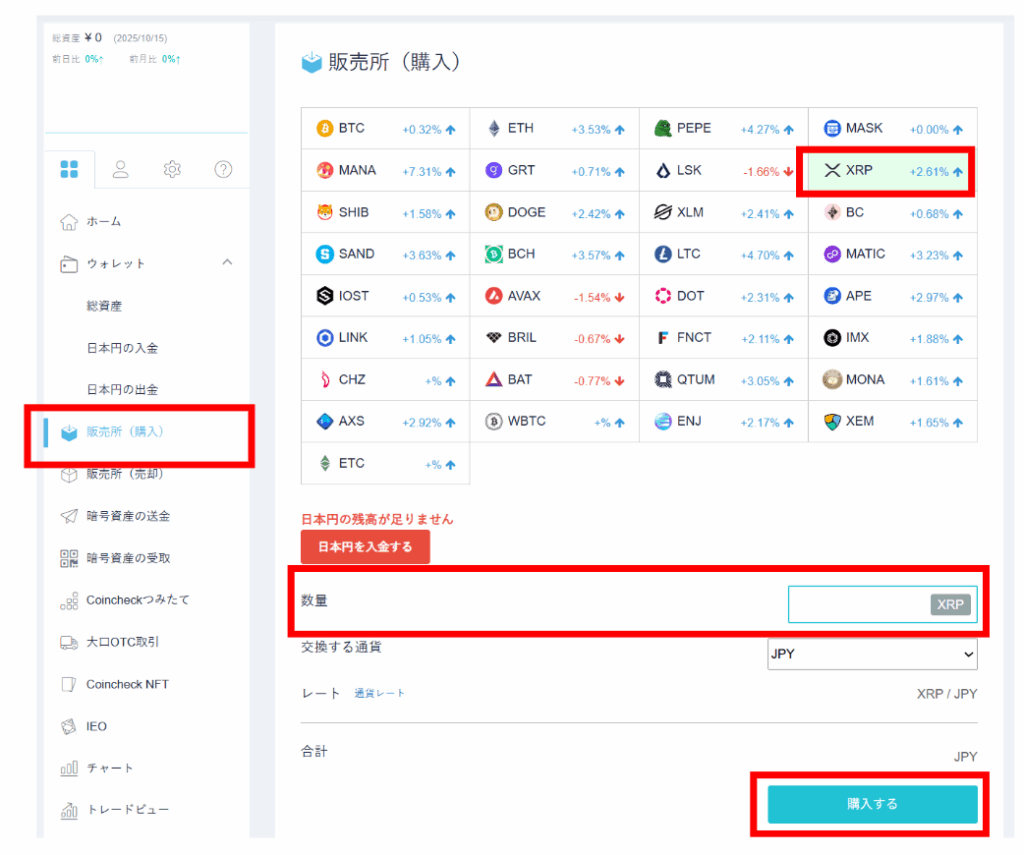Open the user profile icon tab

pyautogui.click(x=121, y=170)
